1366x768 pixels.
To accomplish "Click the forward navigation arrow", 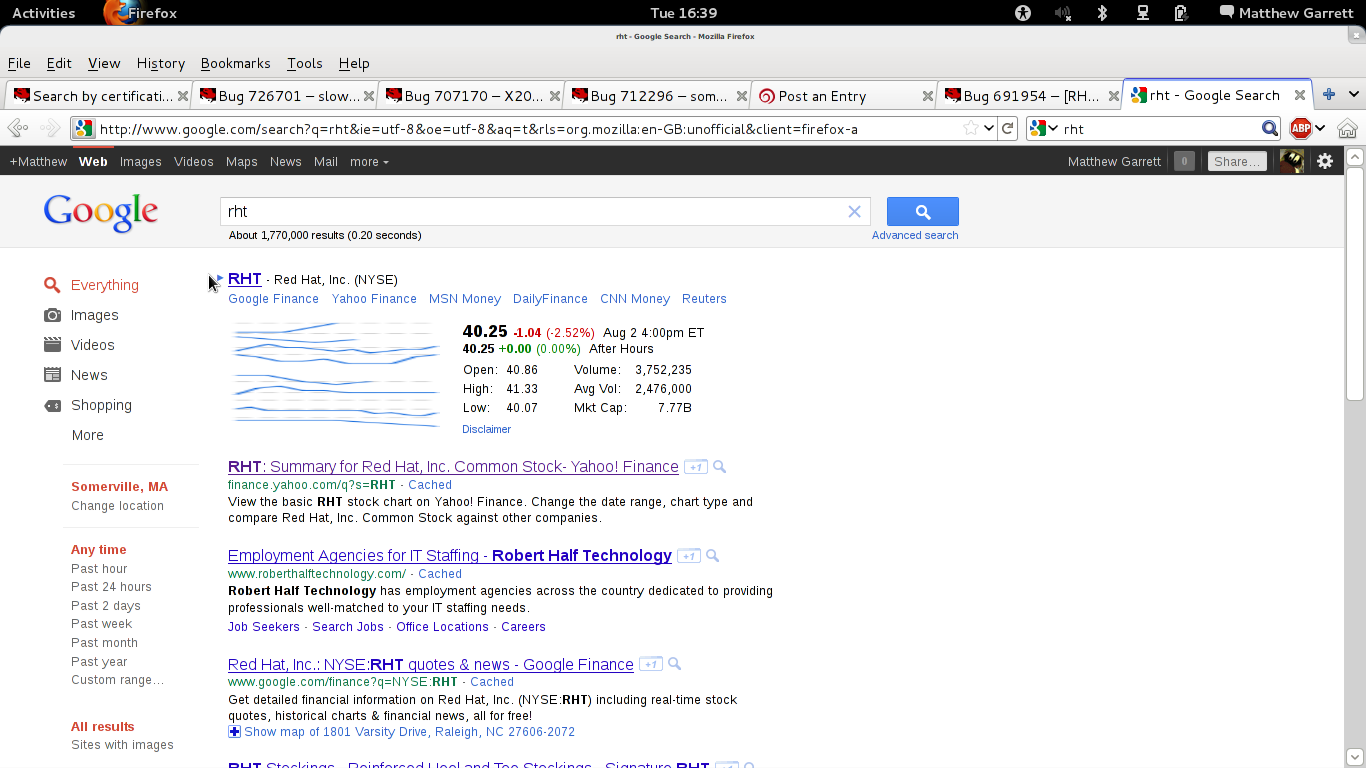I will point(50,128).
